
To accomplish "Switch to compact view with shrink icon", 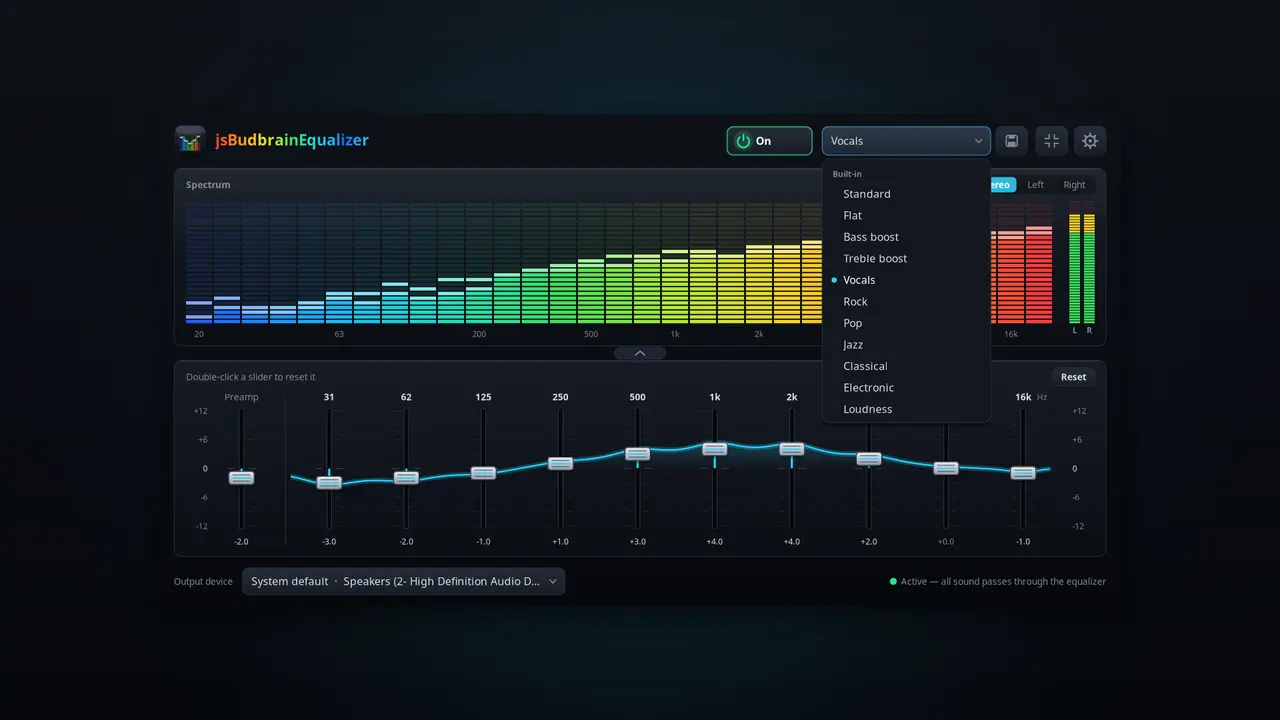I will click(1051, 141).
